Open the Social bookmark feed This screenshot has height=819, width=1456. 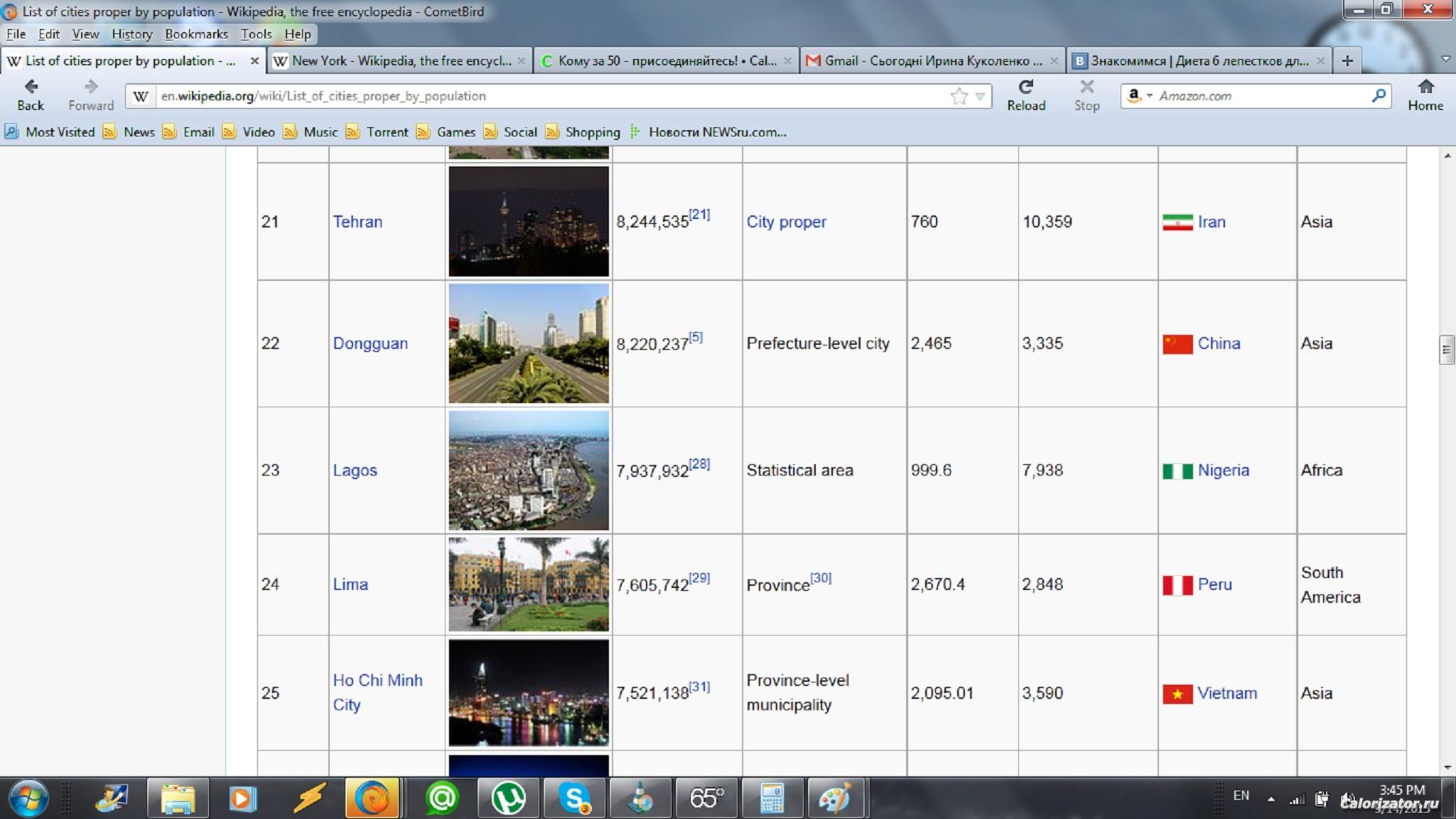tap(510, 132)
